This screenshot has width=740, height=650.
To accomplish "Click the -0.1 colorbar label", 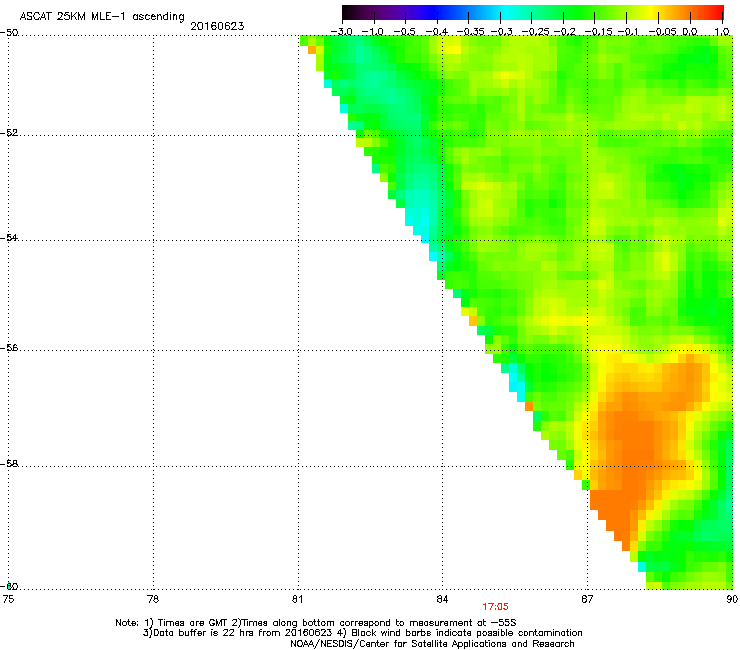I will tap(628, 32).
